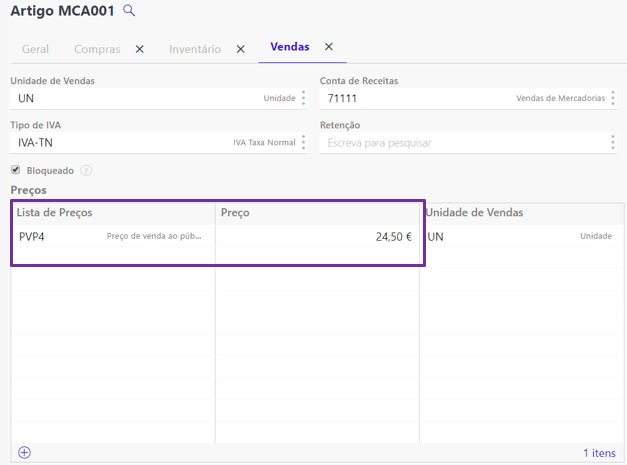Viewport: 627px width, 465px height.
Task: Close the Vendas tab with its X icon
Action: coord(328,47)
